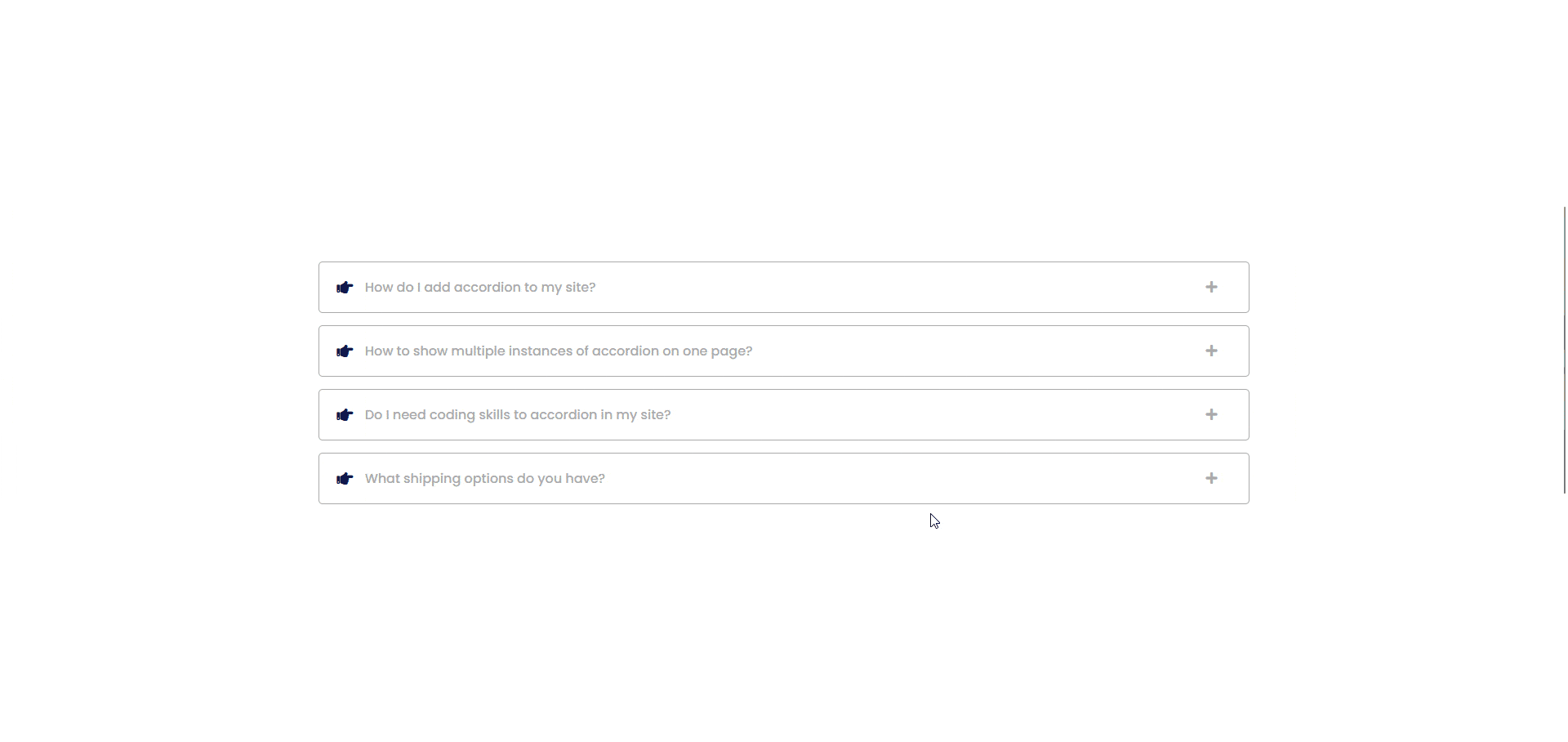Screen dimensions: 1568x742
Task: Expand the 'What shipping options do you have?' text
Action: pyautogui.click(x=485, y=479)
